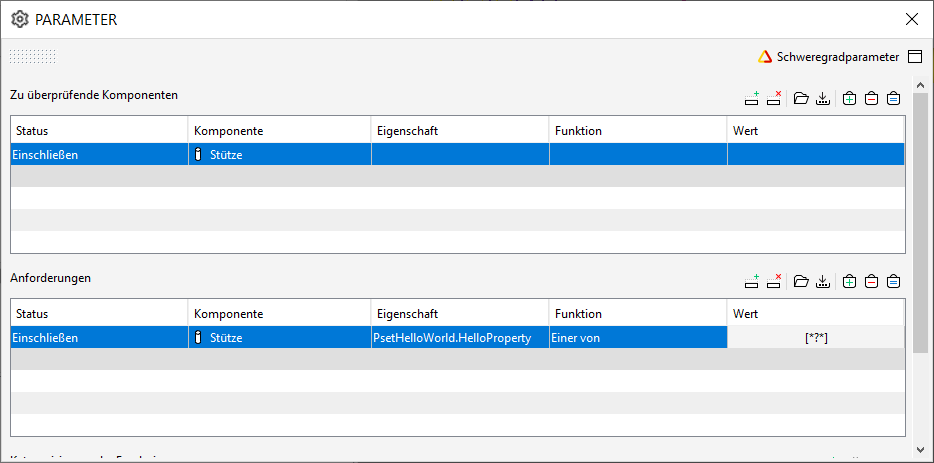Remove selection basket from Anforderungen
Viewport: 934px width, 463px height.
(871, 281)
